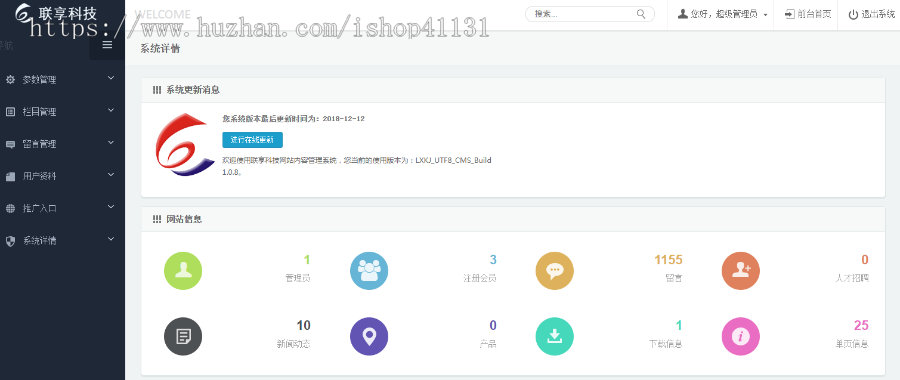Click the folder icon beside 用户资料
This screenshot has width=900, height=380.
[10, 177]
